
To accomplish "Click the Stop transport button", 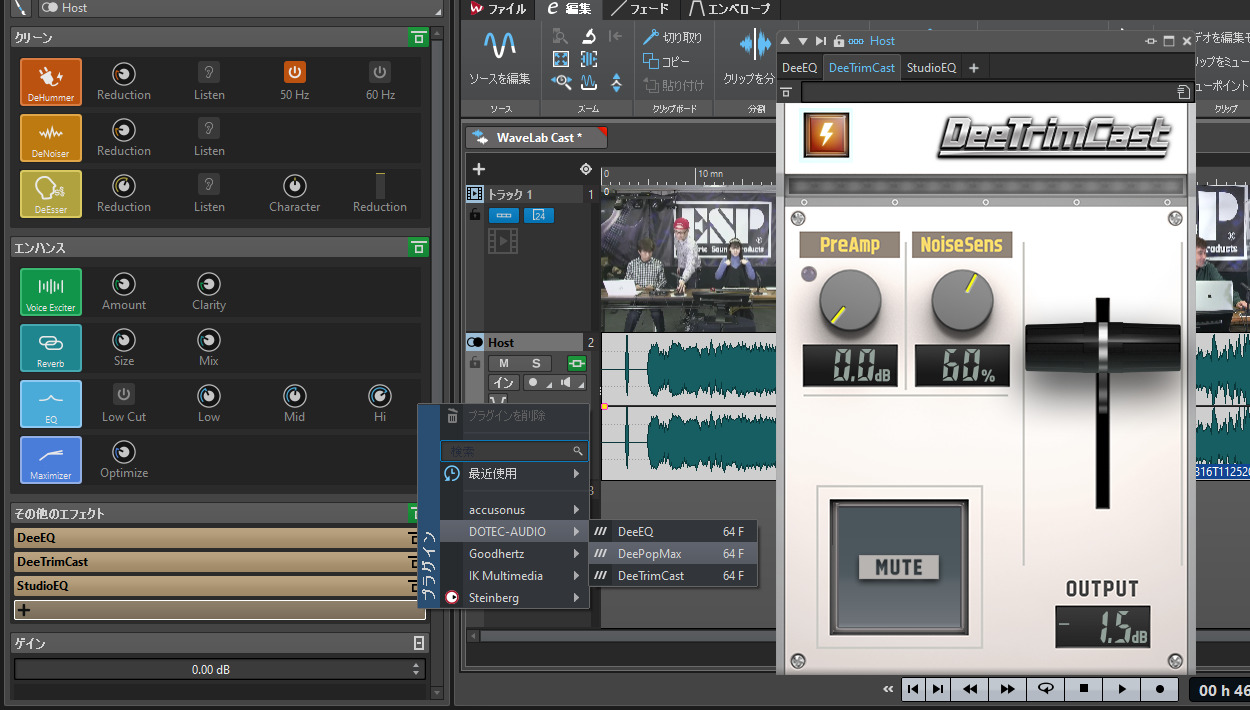I will pos(1084,689).
